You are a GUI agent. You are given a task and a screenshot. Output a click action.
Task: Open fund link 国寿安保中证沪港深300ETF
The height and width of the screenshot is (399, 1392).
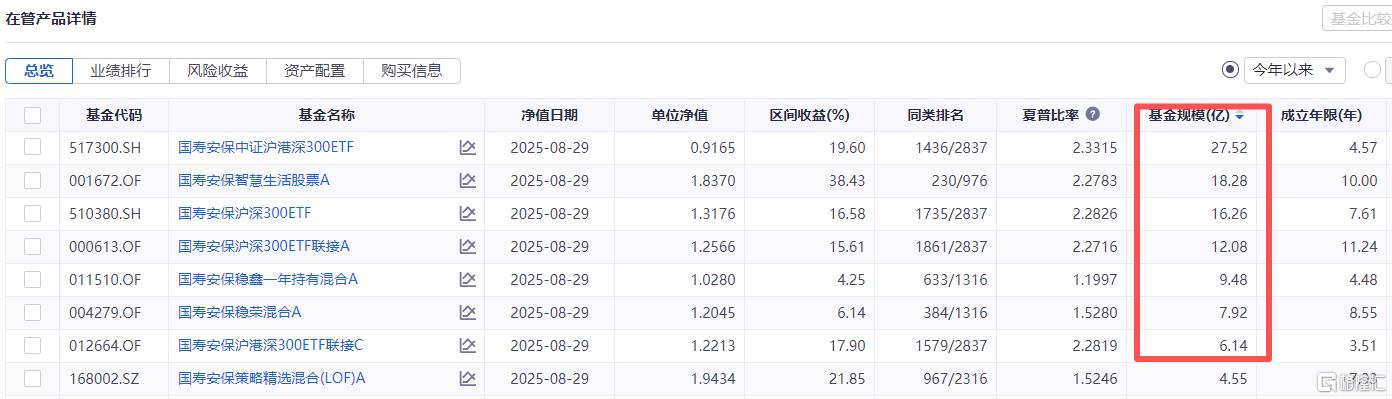pyautogui.click(x=266, y=148)
